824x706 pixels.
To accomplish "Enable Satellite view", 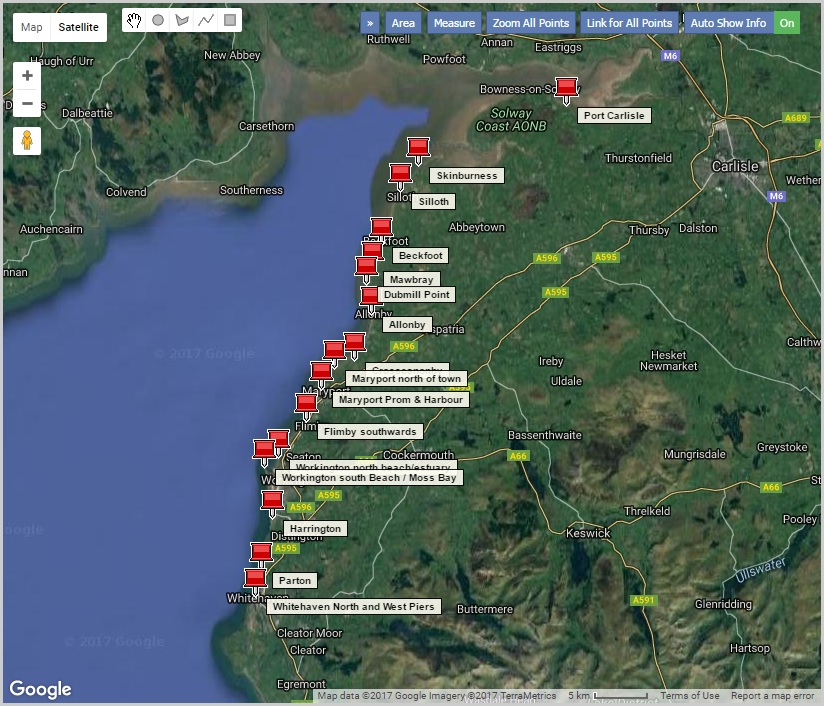I will coord(80,28).
